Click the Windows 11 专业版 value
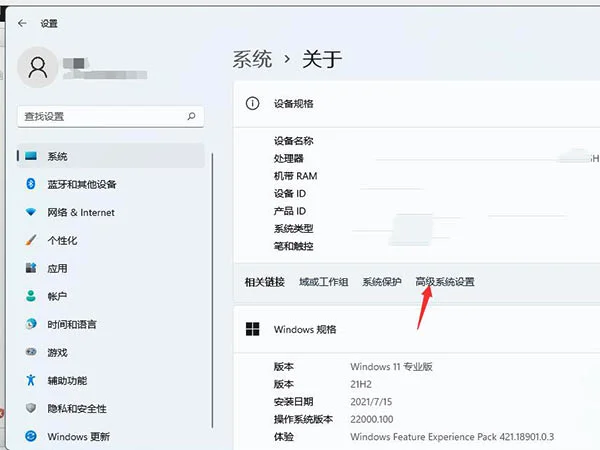 pyautogui.click(x=391, y=367)
